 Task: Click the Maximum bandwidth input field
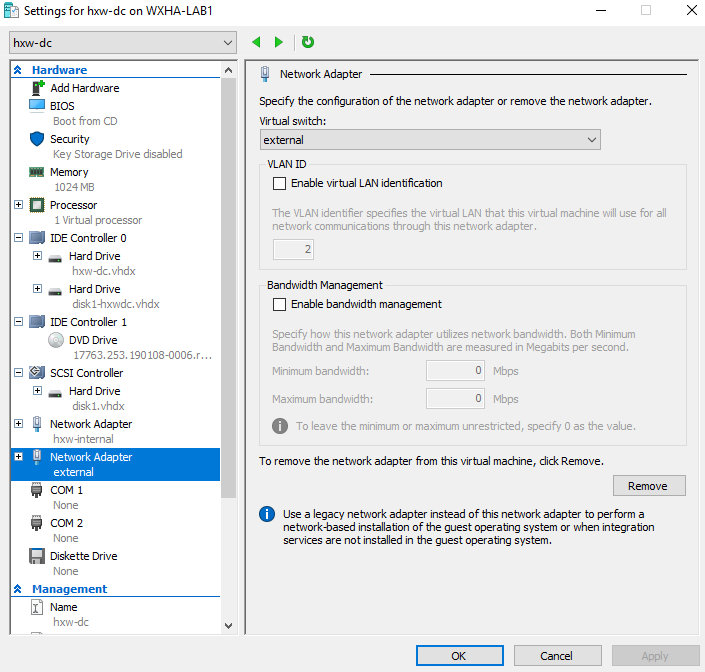455,399
